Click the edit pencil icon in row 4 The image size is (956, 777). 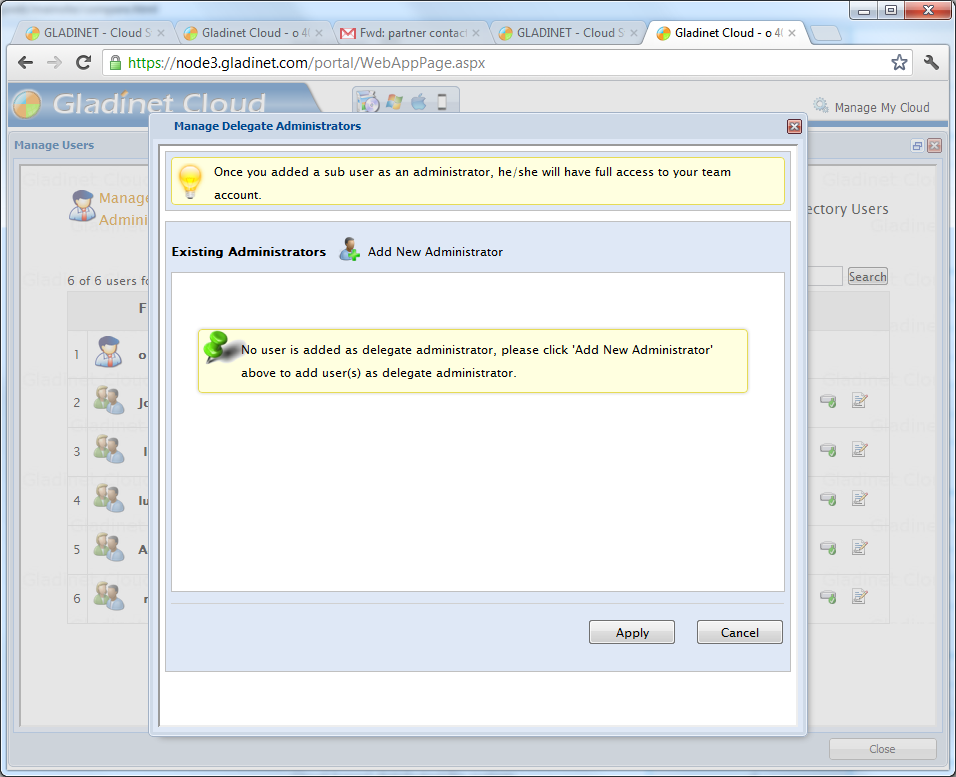click(x=860, y=498)
